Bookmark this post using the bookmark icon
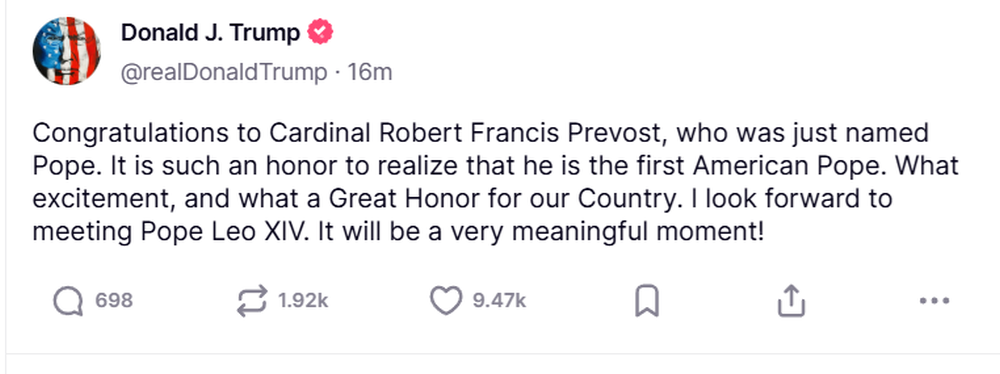This screenshot has width=1000, height=374. click(647, 301)
